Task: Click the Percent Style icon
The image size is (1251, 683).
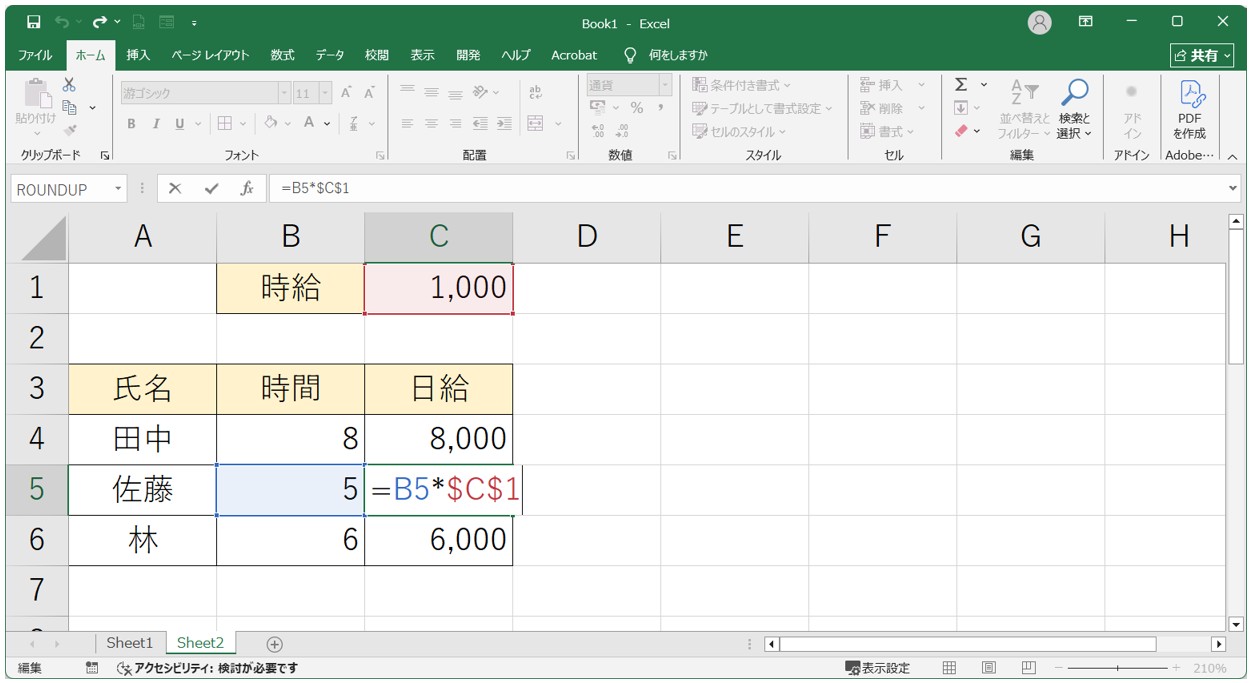Action: (636, 108)
